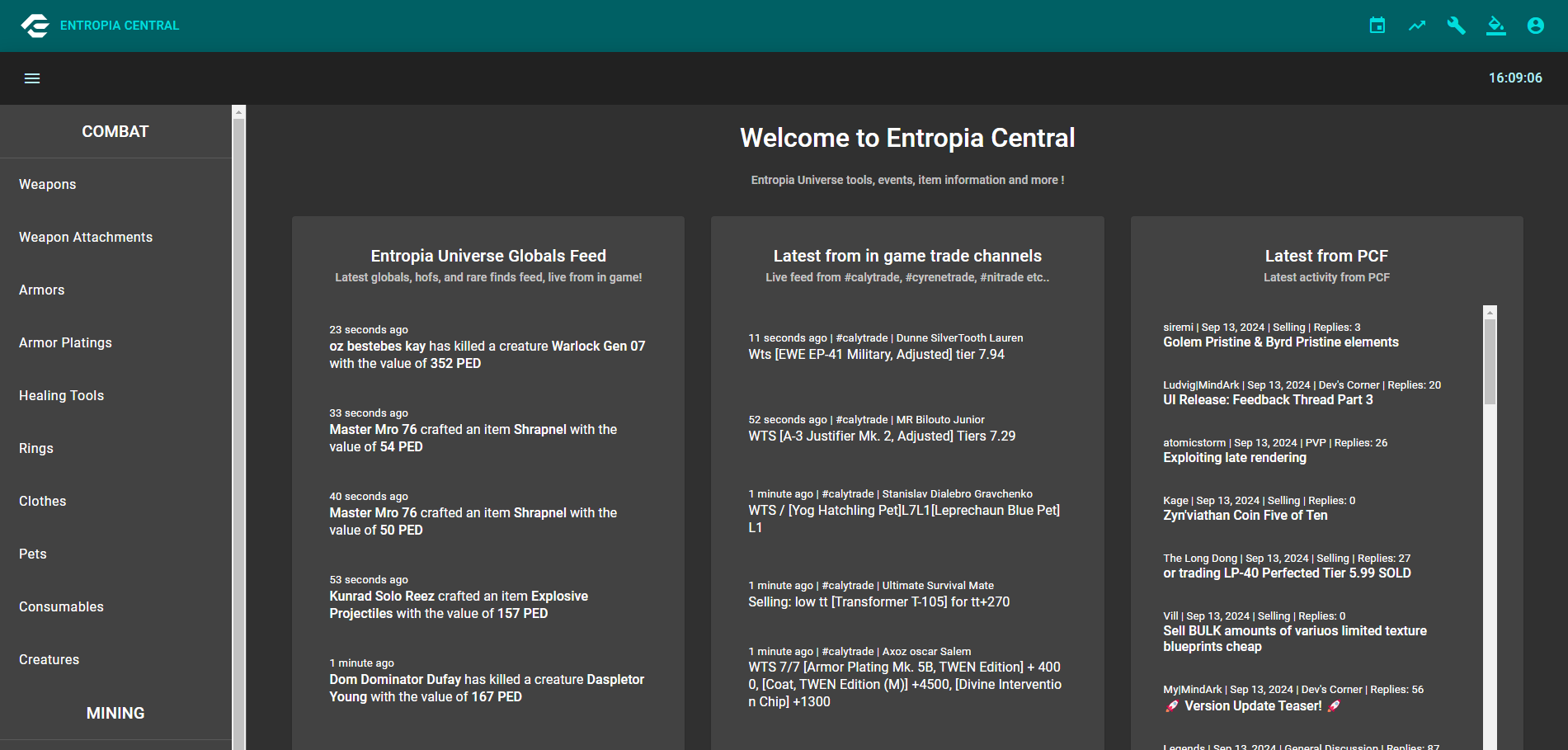Click the Entropia Central logo icon
1568x750 pixels.
point(35,26)
